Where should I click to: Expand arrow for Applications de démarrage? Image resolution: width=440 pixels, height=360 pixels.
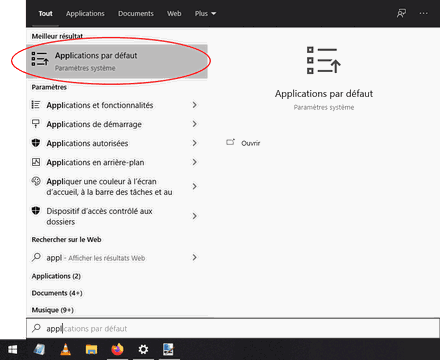(195, 124)
